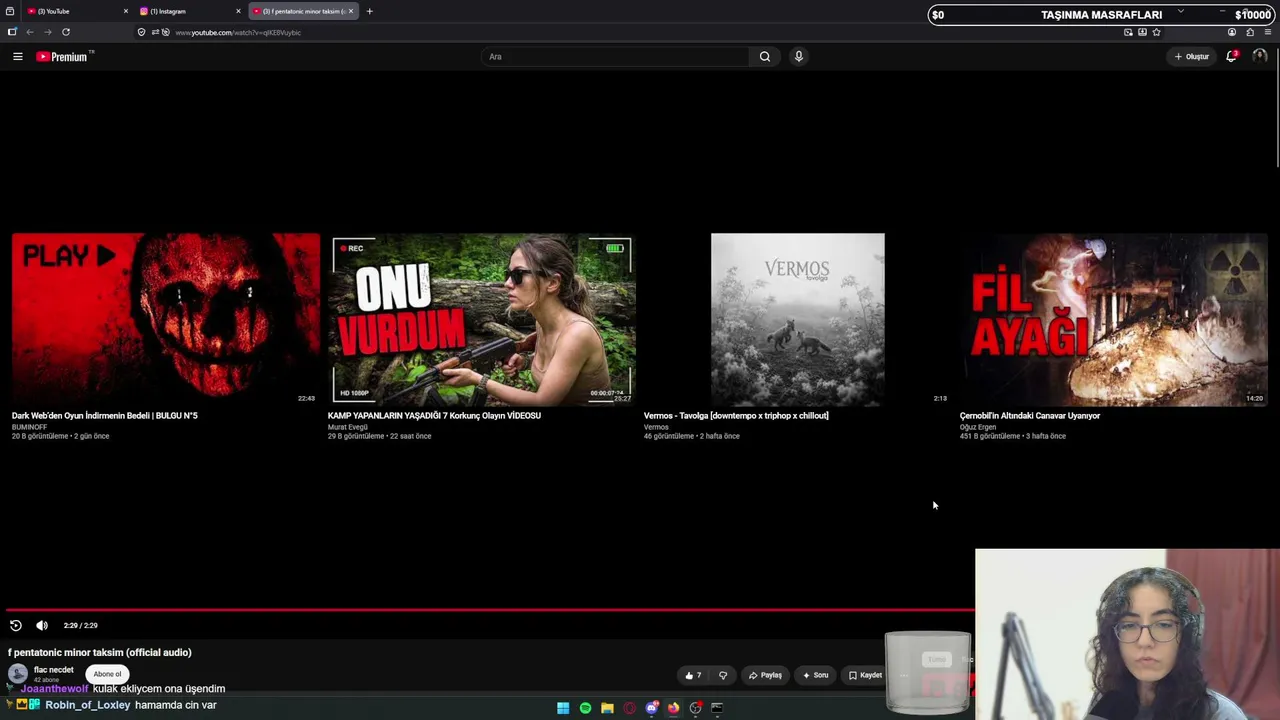Click the search magnifier button

click(765, 57)
